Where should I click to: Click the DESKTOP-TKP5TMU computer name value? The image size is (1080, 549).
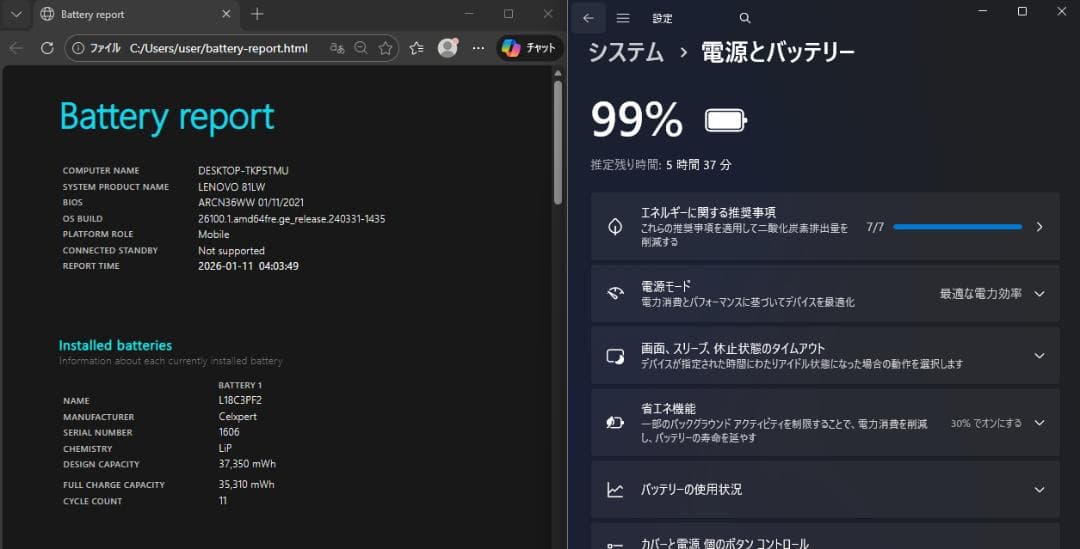243,170
